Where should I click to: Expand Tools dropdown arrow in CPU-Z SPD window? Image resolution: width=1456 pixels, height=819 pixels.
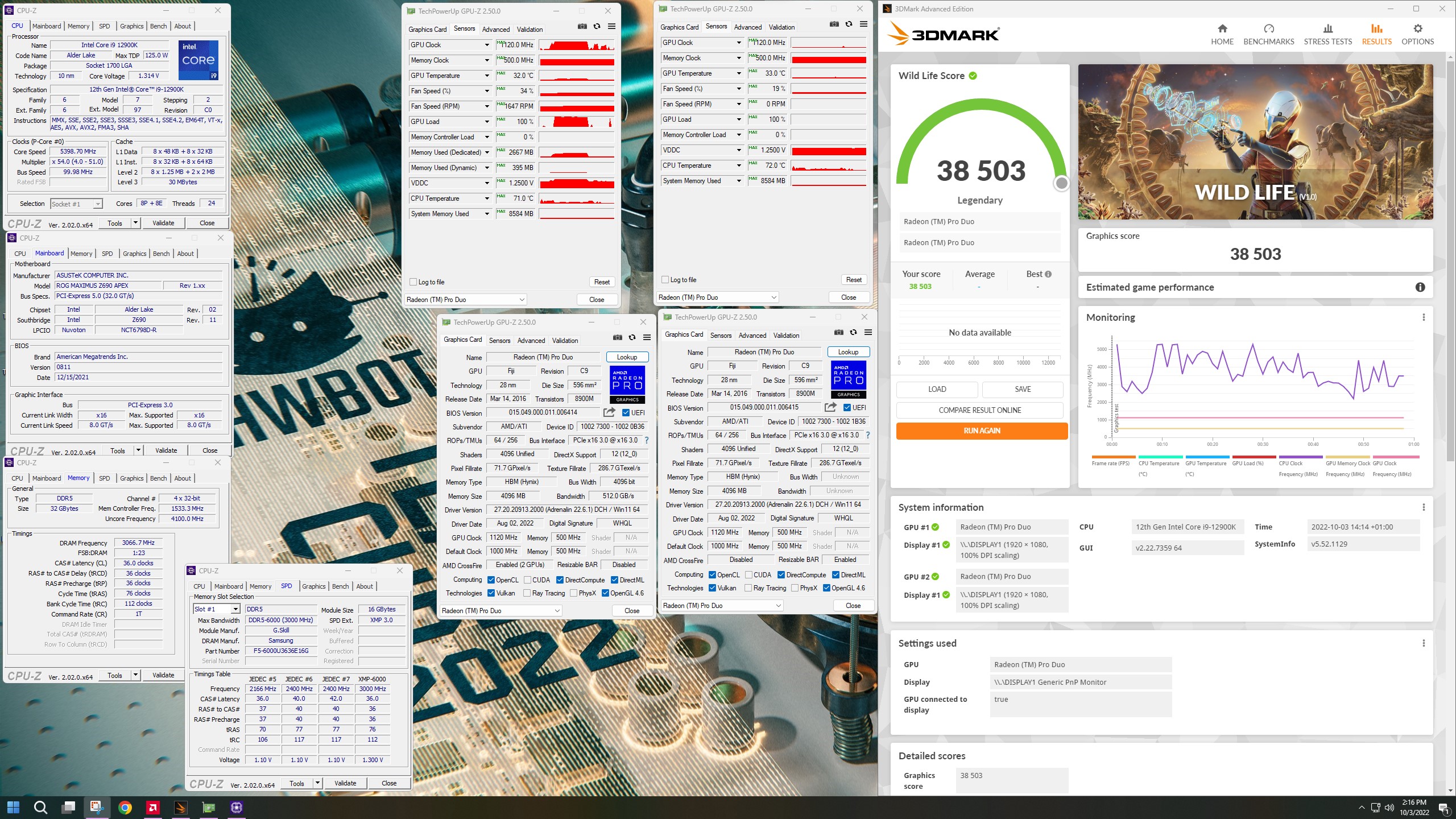[317, 783]
